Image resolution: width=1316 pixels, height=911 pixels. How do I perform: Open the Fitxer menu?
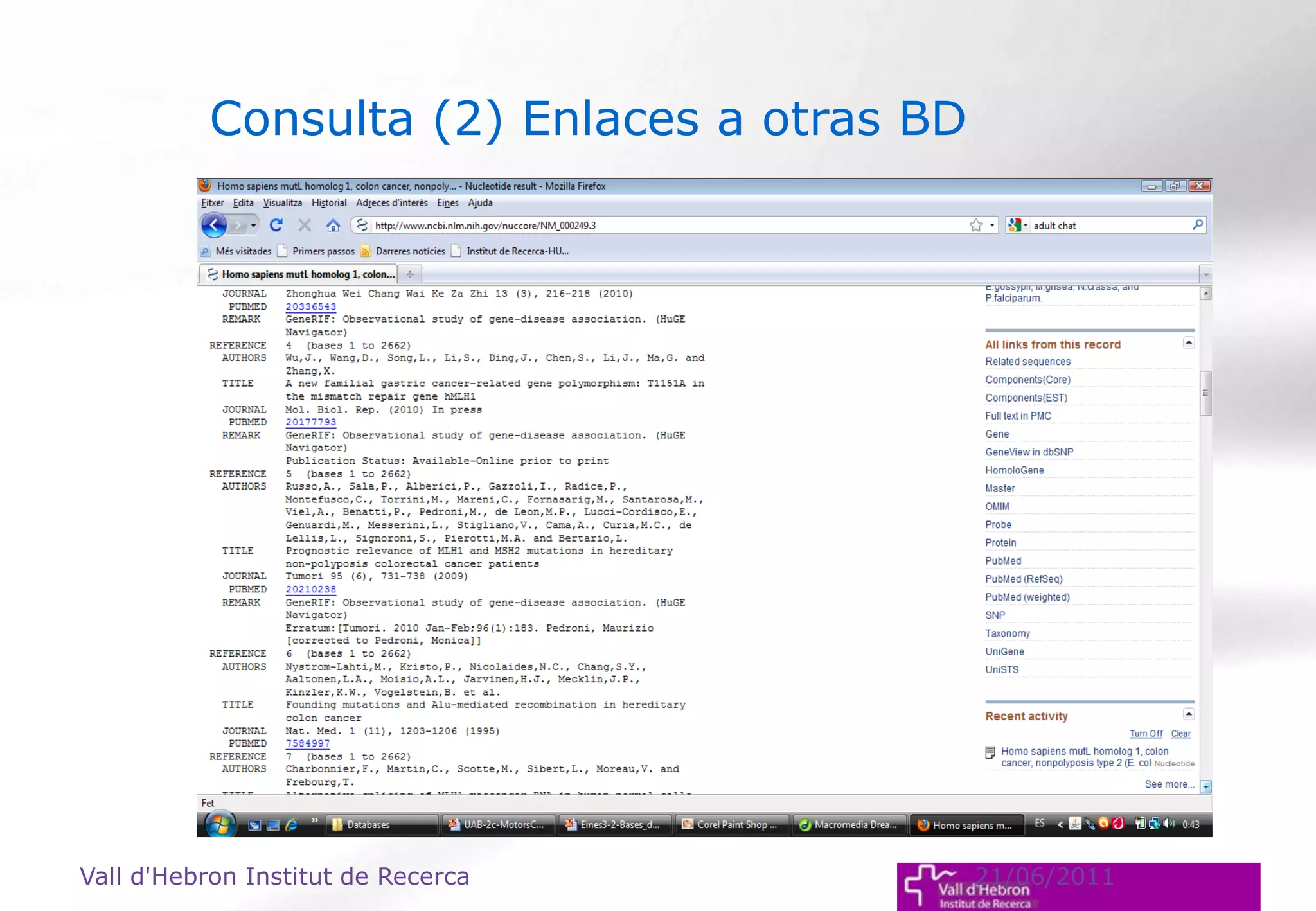pyautogui.click(x=213, y=203)
